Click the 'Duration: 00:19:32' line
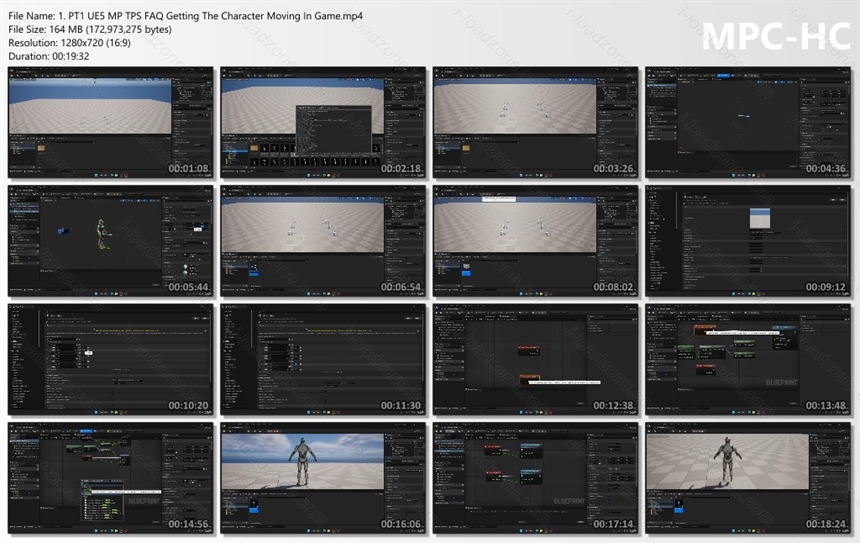860x543 pixels. [x=49, y=56]
